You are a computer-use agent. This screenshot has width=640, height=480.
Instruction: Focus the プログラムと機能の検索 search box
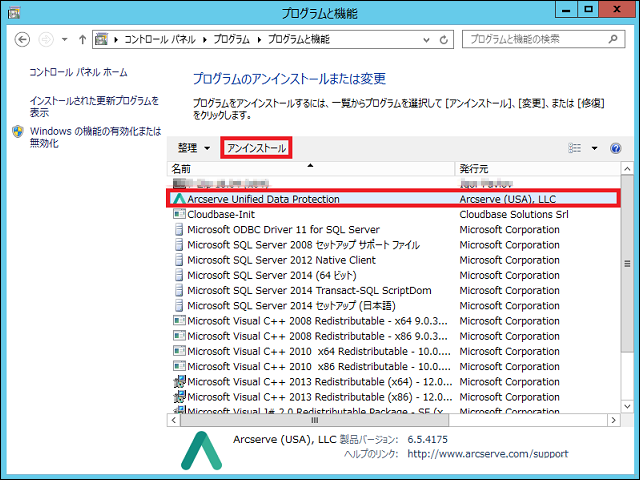click(543, 39)
